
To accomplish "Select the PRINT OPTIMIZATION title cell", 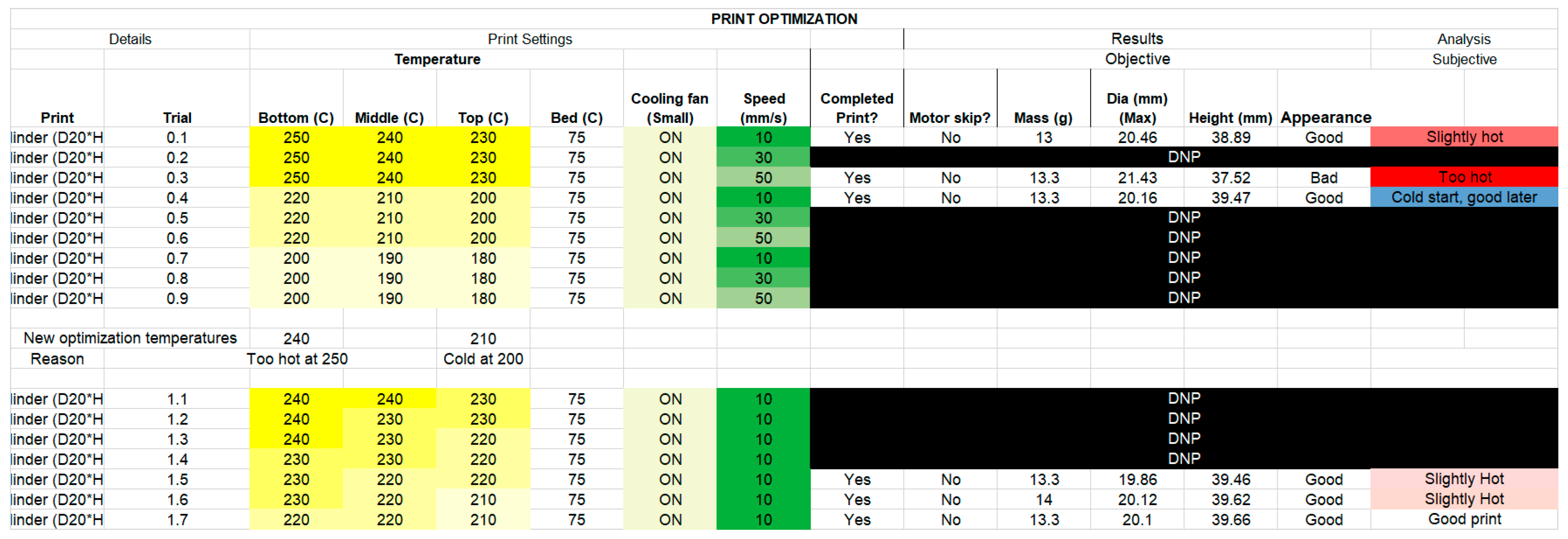I will [783, 19].
